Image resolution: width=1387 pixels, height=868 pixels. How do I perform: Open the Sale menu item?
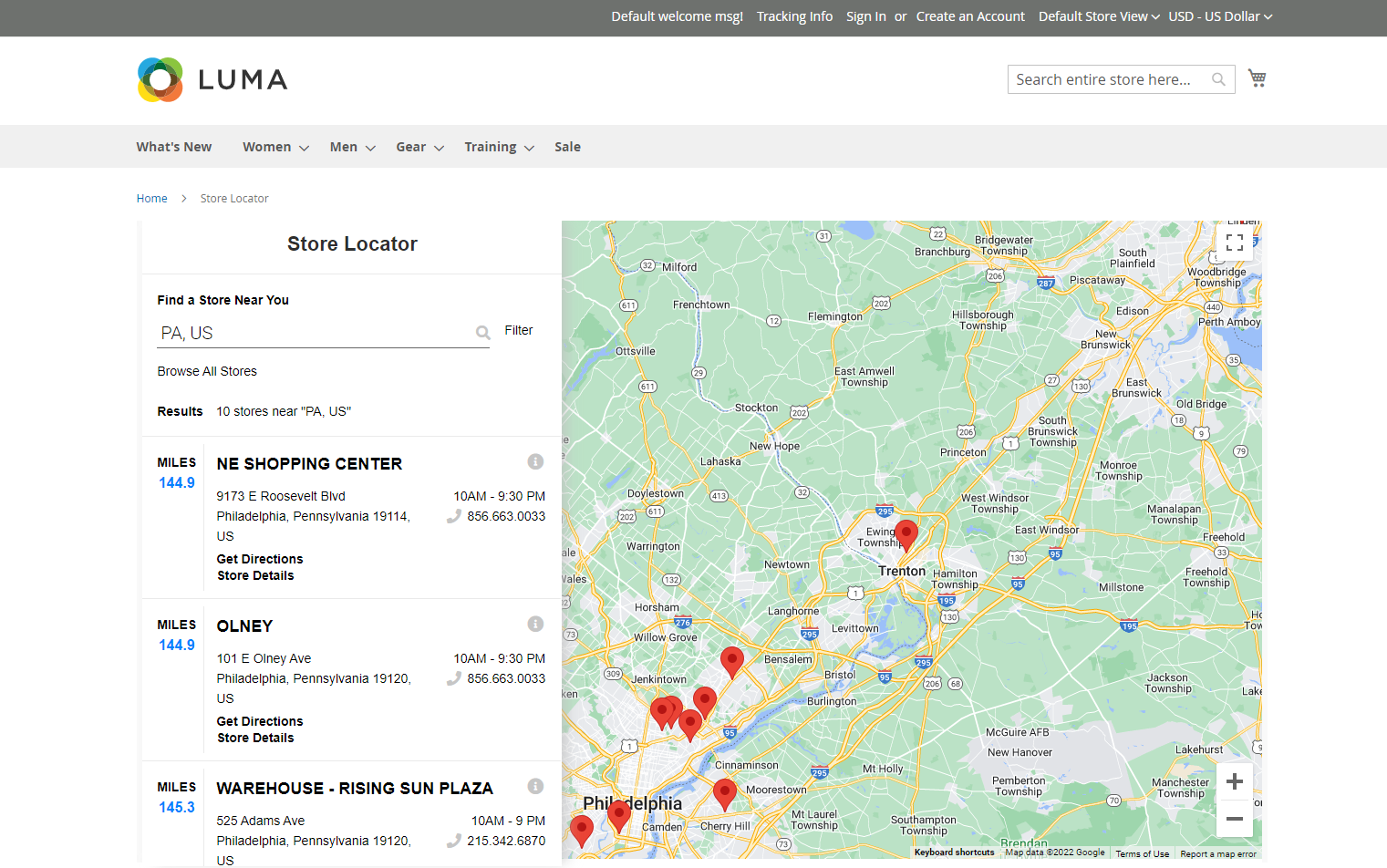point(567,147)
